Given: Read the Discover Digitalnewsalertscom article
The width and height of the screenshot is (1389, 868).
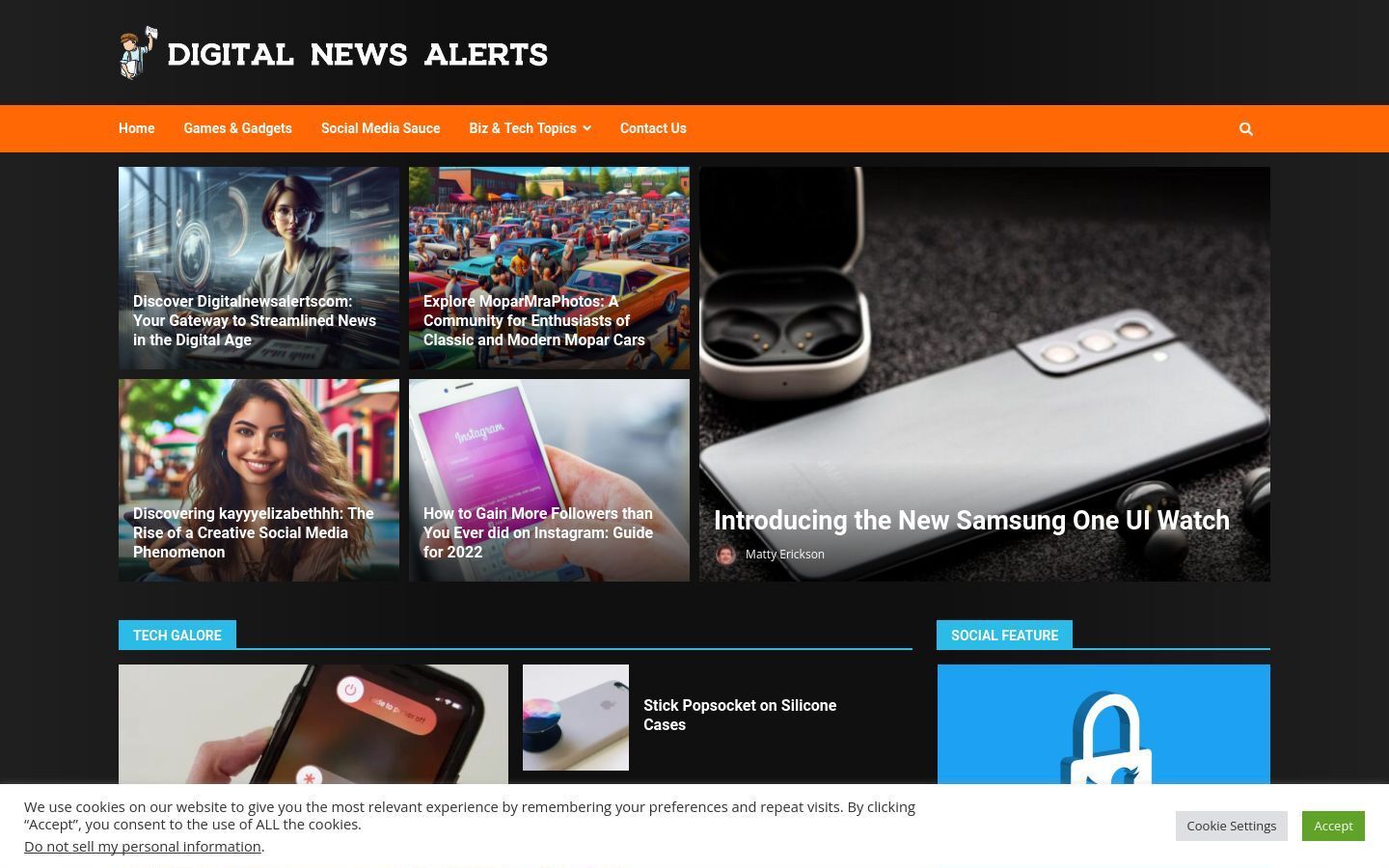Looking at the screenshot, I should point(255,320).
